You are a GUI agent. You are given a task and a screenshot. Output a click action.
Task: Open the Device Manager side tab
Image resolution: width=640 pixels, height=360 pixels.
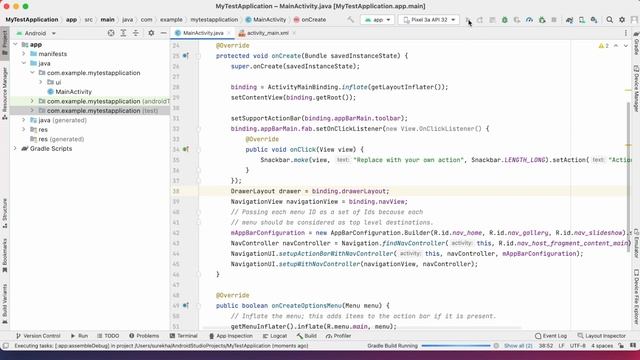click(x=636, y=88)
